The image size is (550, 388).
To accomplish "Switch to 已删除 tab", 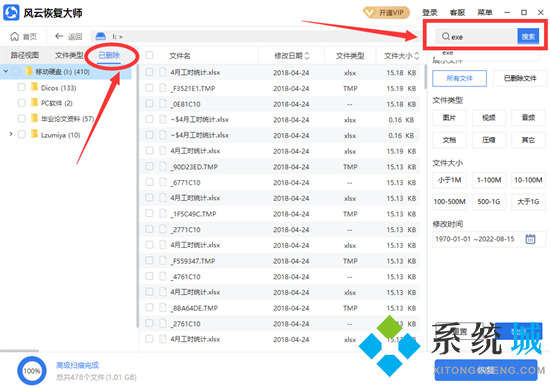I will tap(109, 55).
